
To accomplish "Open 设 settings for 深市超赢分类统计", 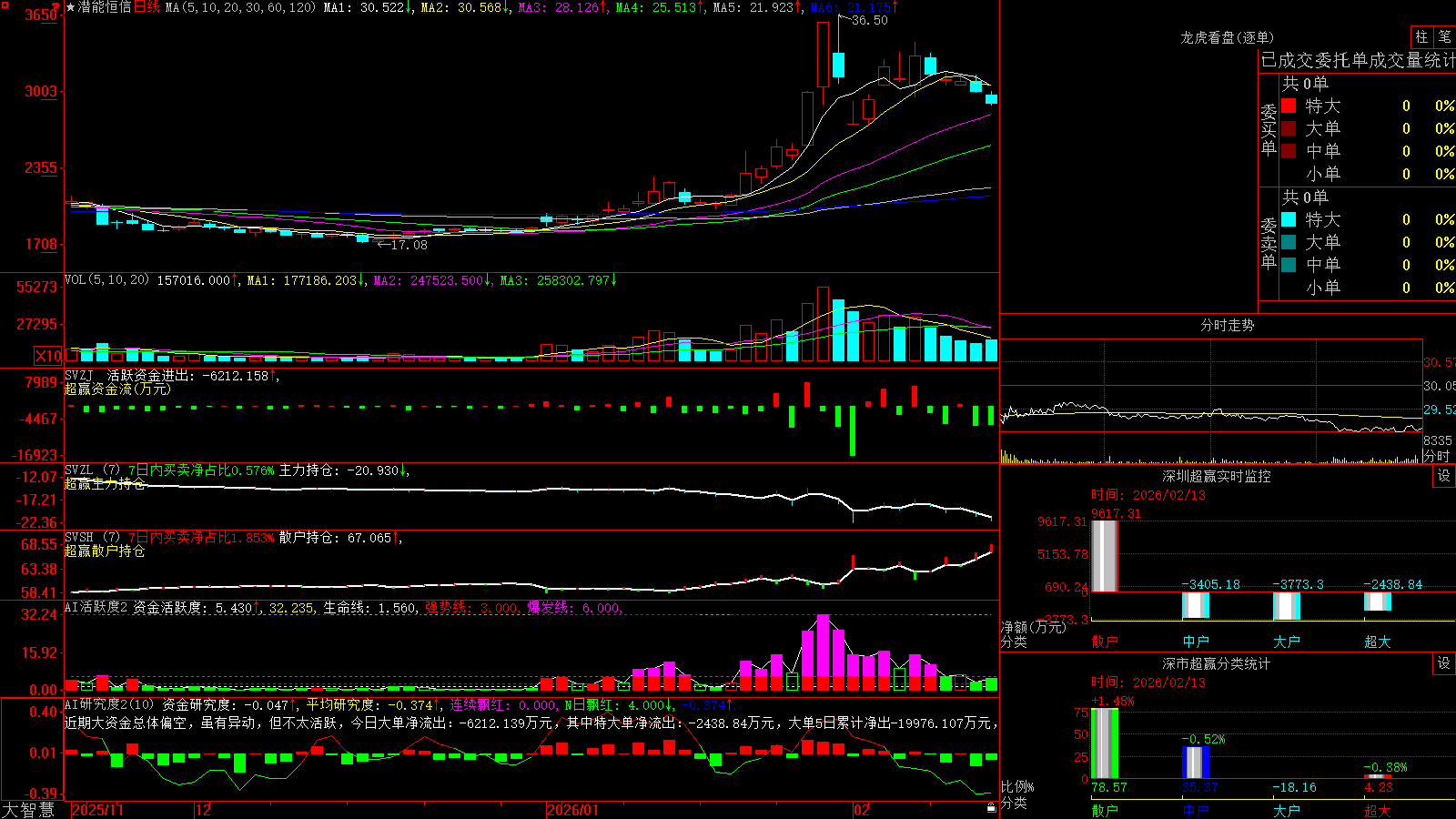I will pyautogui.click(x=1444, y=663).
